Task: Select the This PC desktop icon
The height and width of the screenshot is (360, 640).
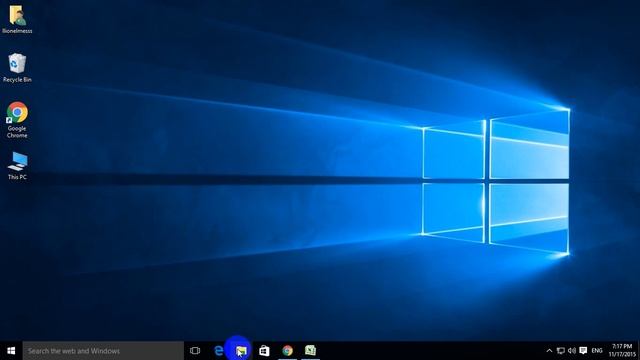Action: tap(17, 166)
